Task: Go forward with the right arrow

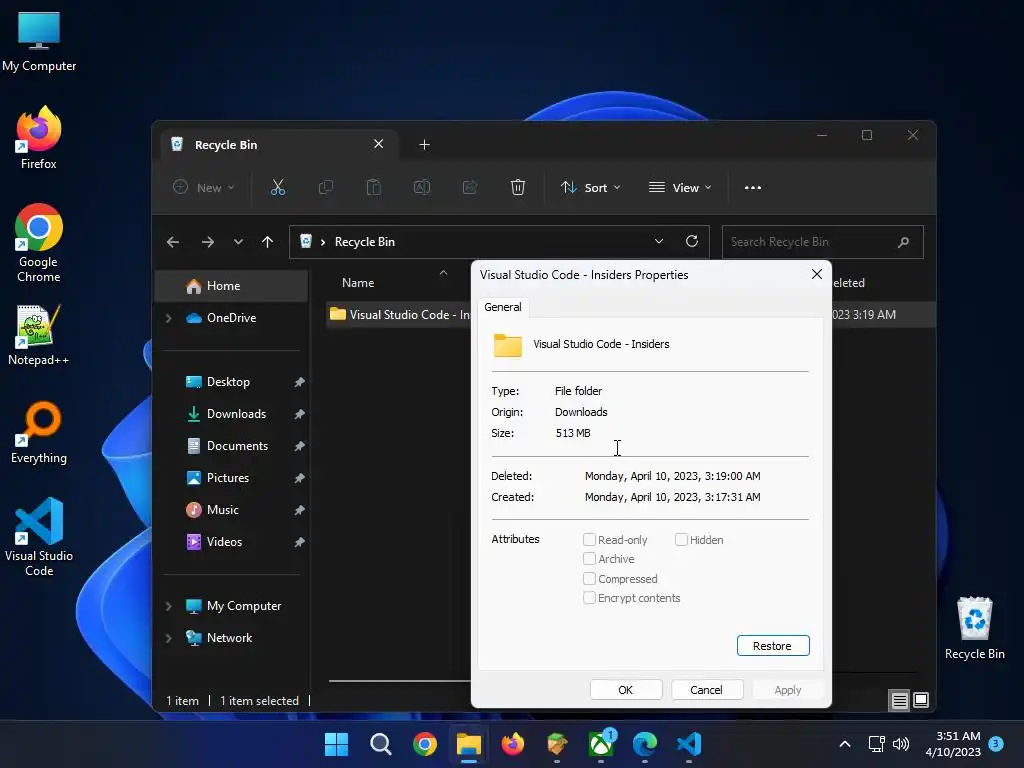Action: pos(208,242)
